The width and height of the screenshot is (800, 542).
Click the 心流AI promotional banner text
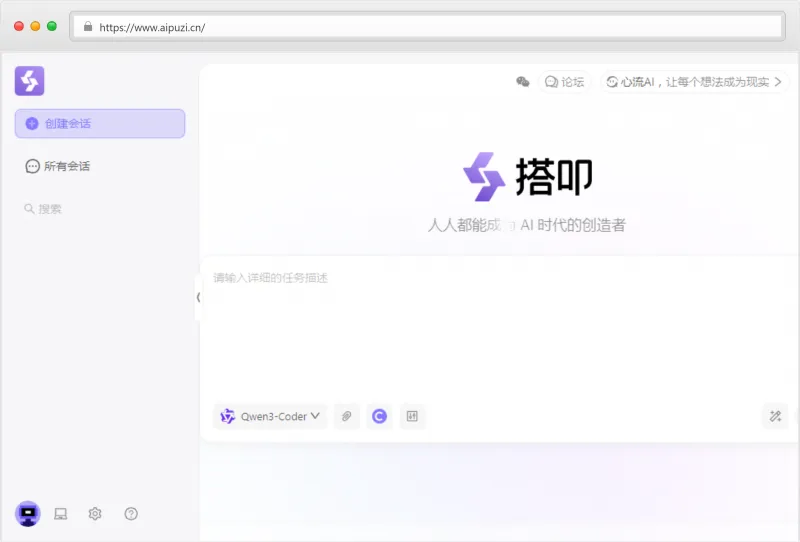pyautogui.click(x=694, y=82)
